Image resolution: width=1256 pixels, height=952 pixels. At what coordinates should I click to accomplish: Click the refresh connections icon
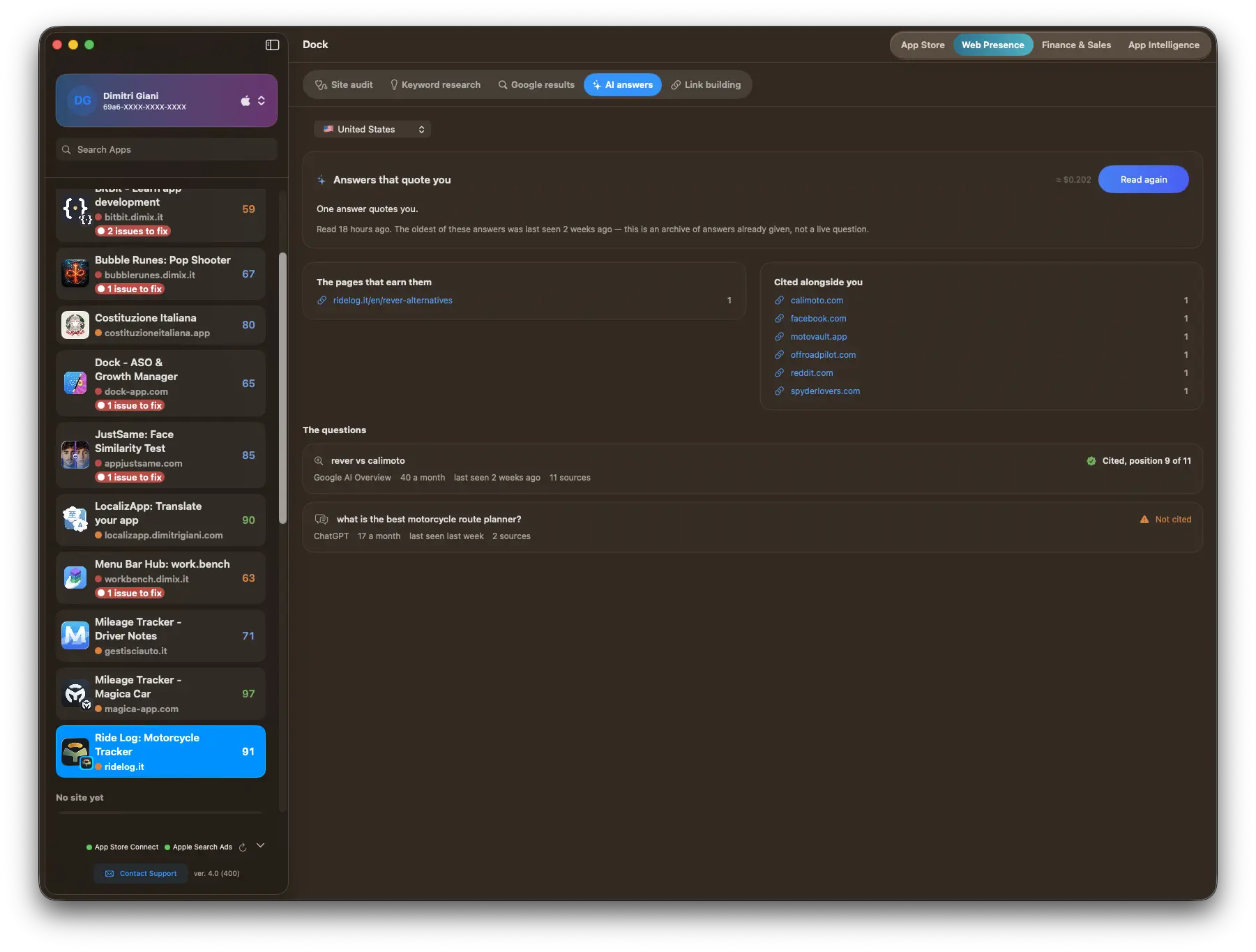coord(243,847)
